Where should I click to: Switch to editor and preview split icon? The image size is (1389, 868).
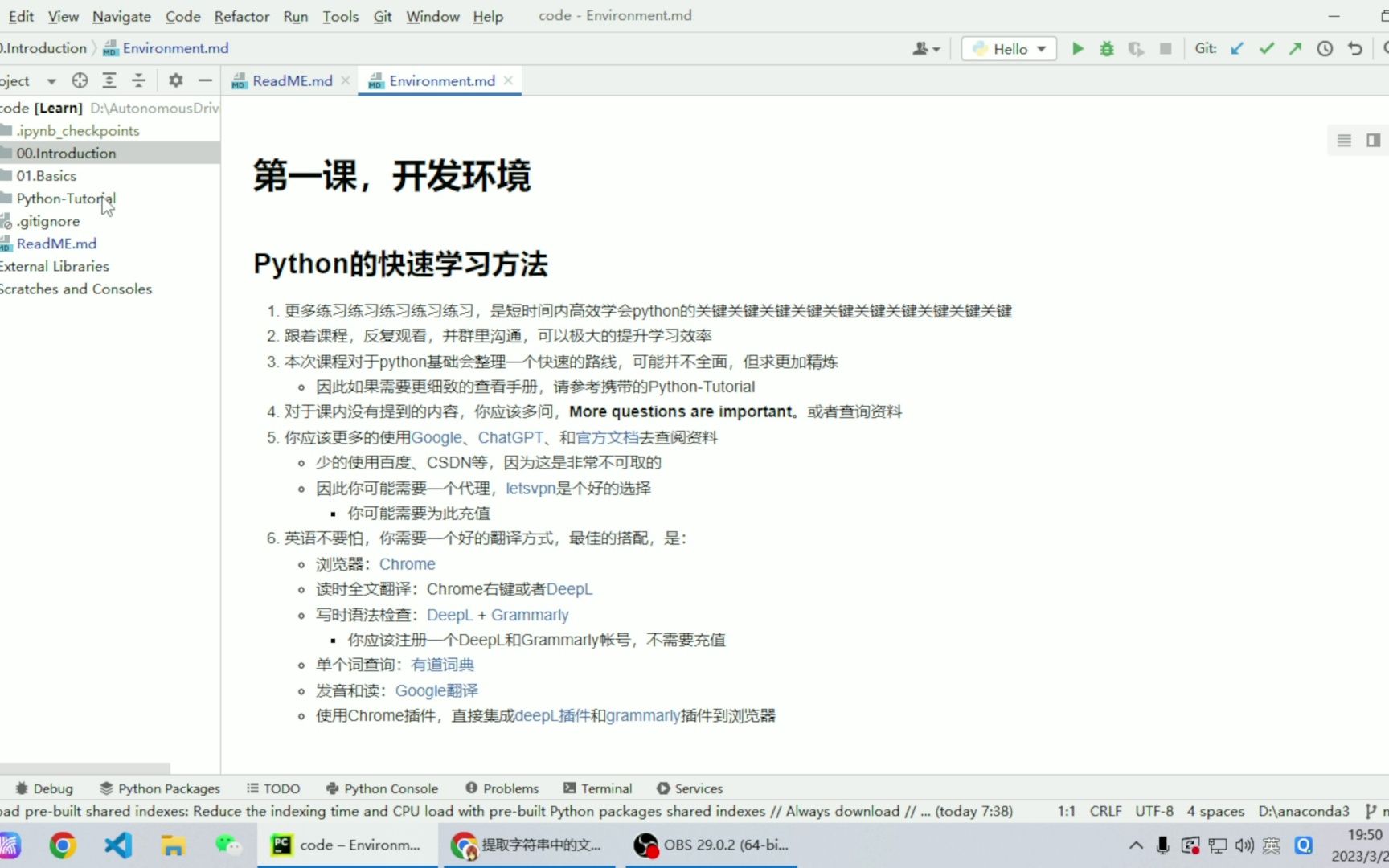[1373, 141]
